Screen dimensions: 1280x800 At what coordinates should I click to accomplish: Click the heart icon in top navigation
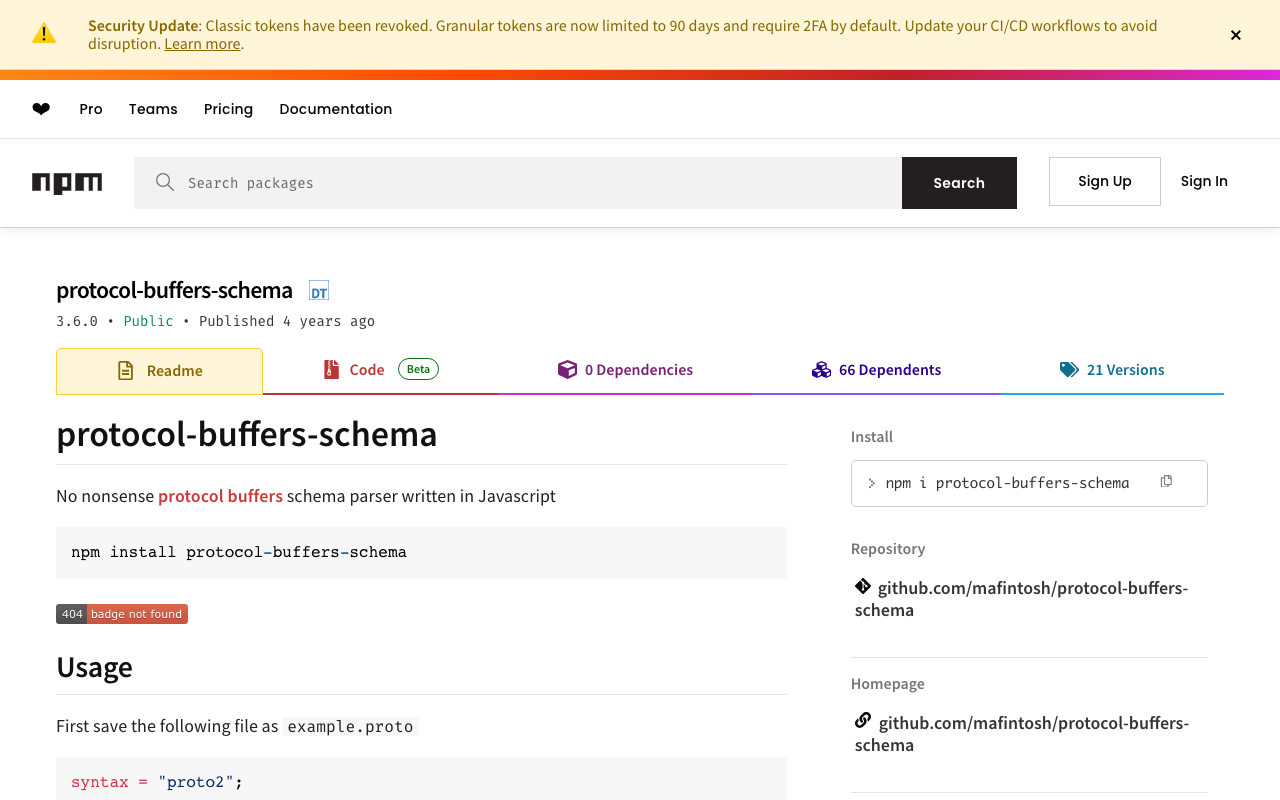(41, 109)
